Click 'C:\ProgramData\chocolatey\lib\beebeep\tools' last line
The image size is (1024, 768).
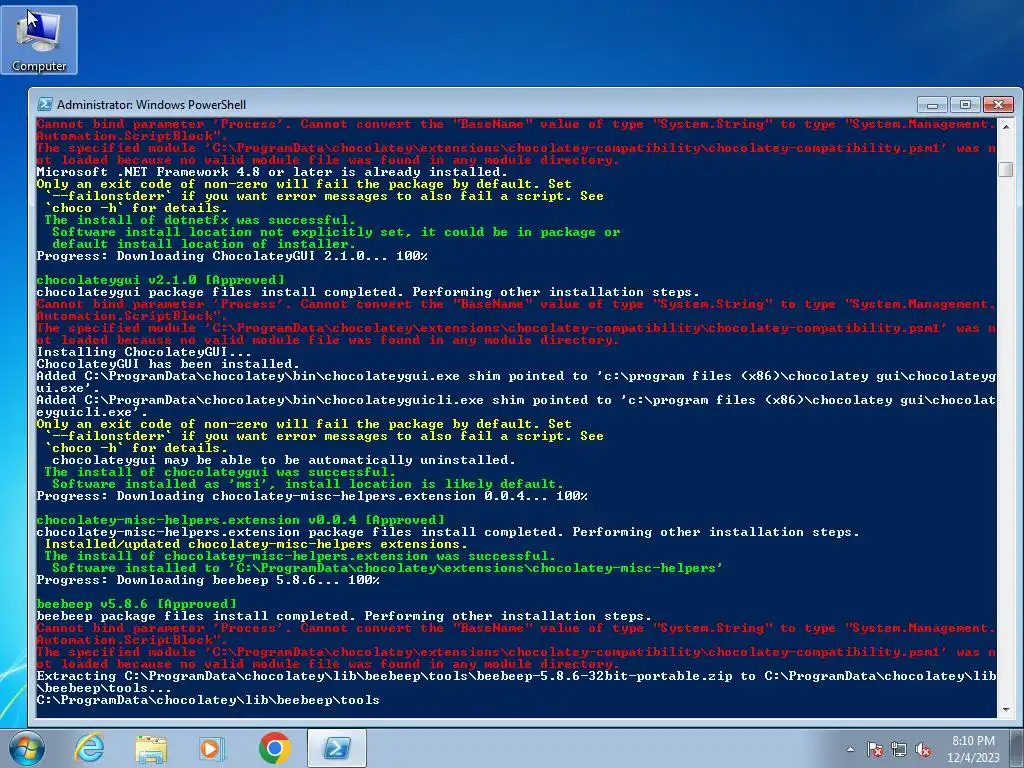pyautogui.click(x=208, y=700)
